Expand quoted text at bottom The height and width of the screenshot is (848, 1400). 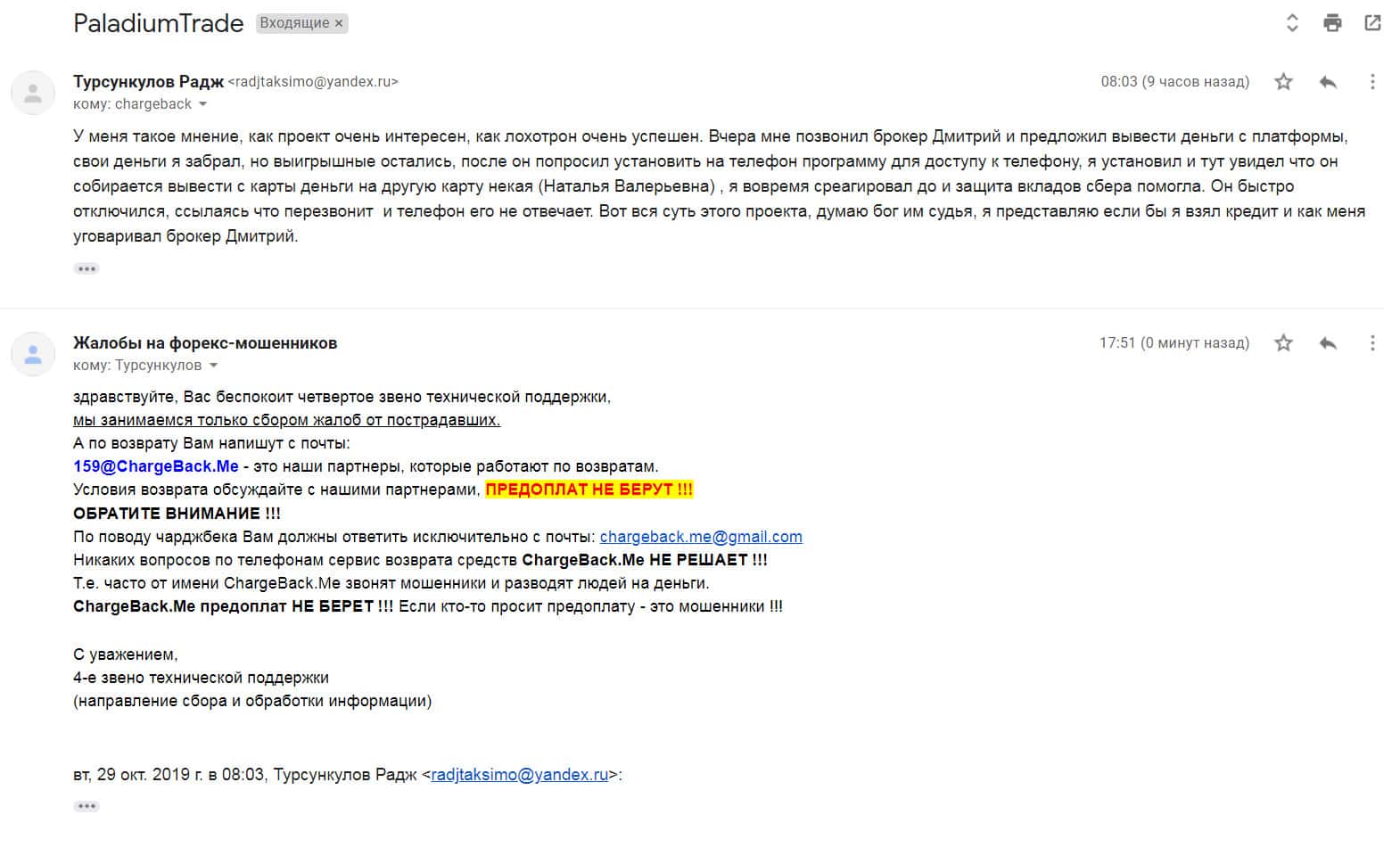(x=86, y=806)
